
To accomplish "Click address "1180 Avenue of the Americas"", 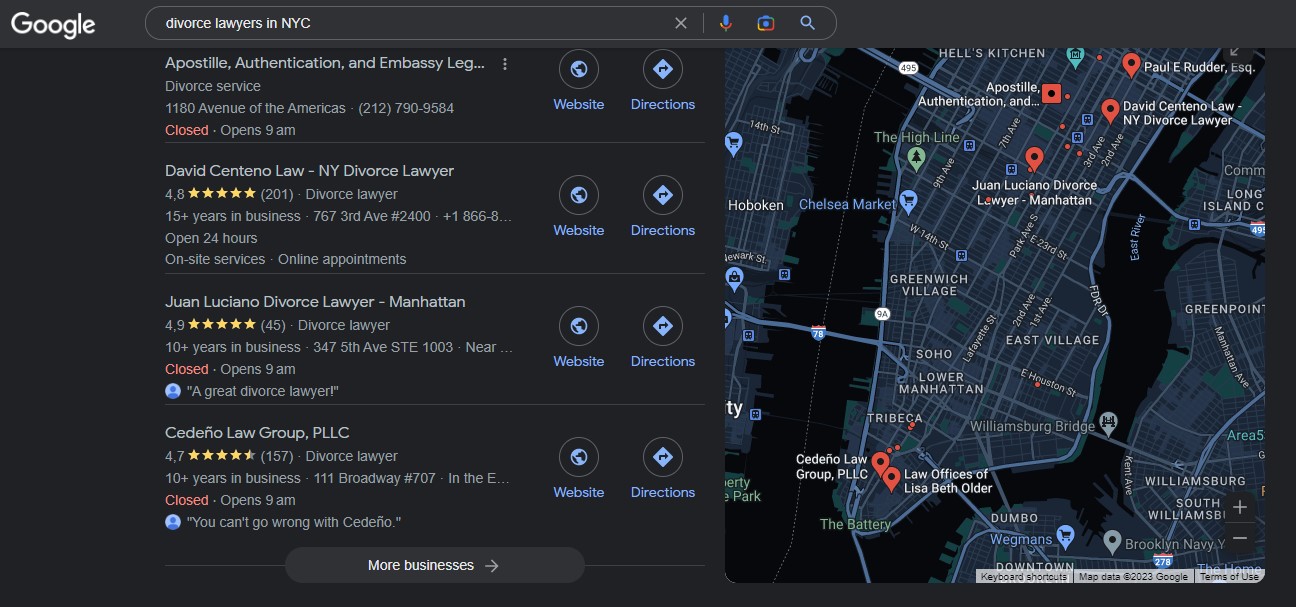I will [x=255, y=108].
